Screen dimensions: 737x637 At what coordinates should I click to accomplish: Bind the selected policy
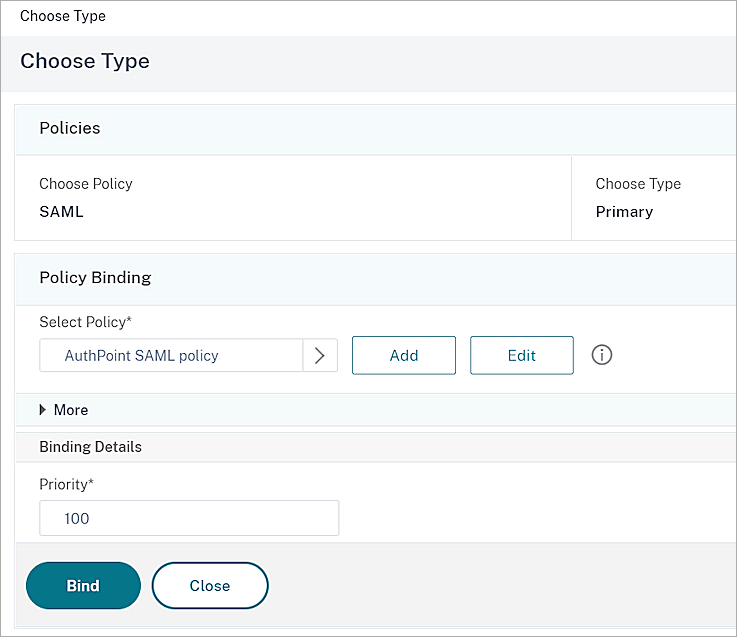click(83, 586)
